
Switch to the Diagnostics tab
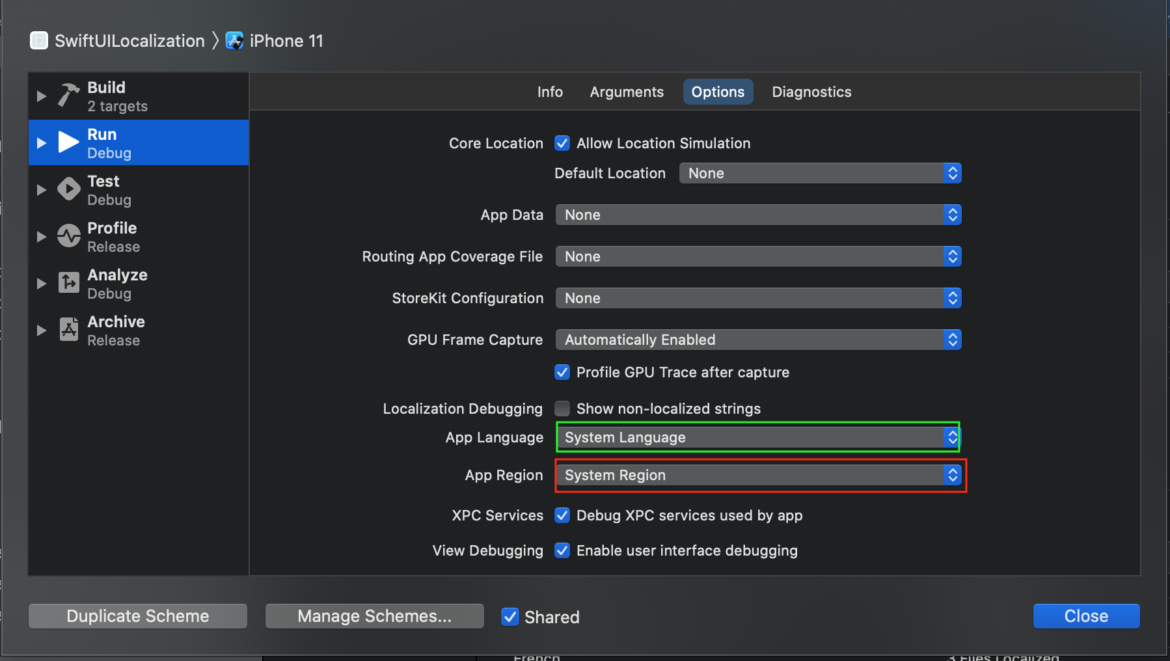click(811, 92)
